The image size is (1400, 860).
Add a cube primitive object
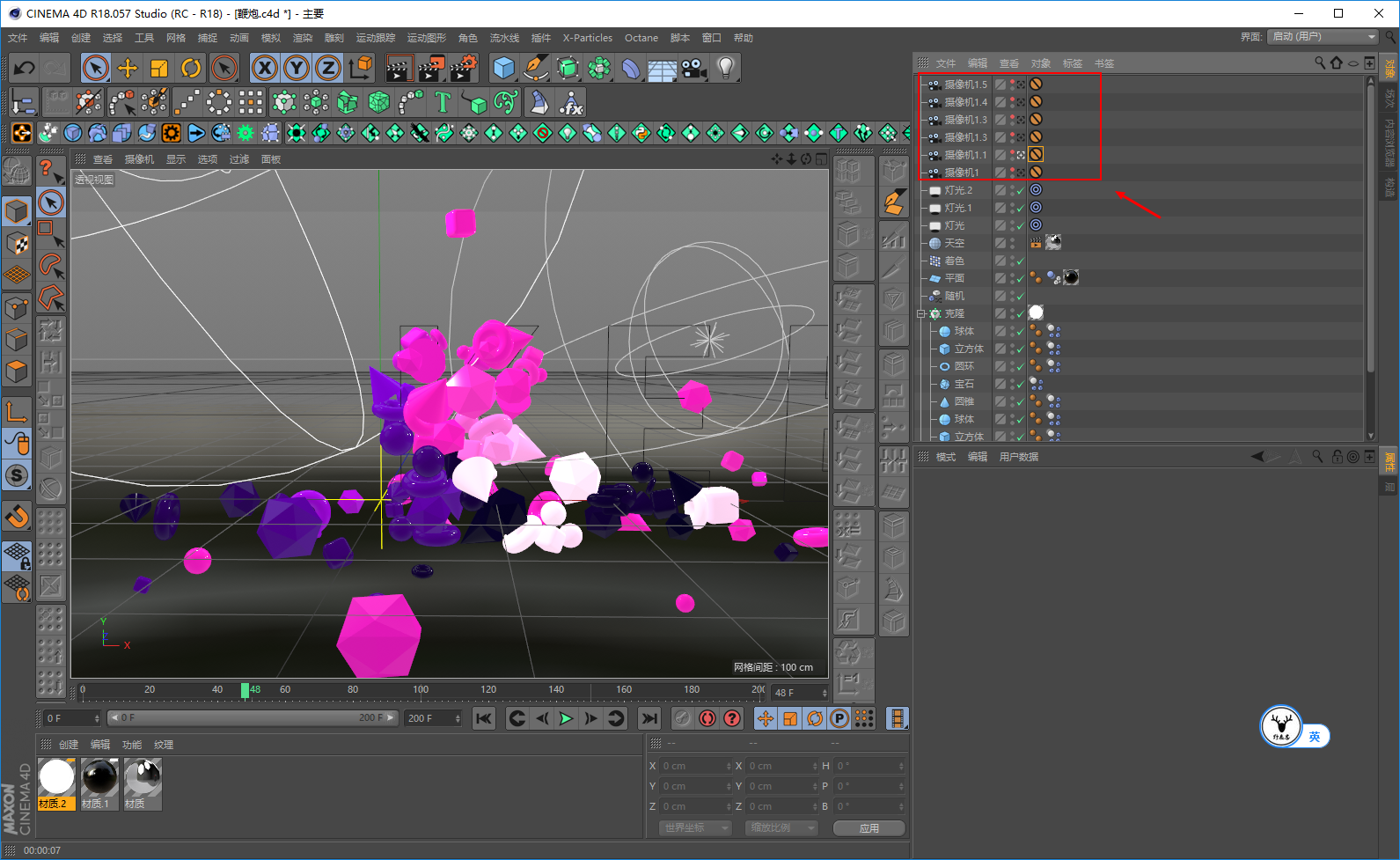pos(503,68)
